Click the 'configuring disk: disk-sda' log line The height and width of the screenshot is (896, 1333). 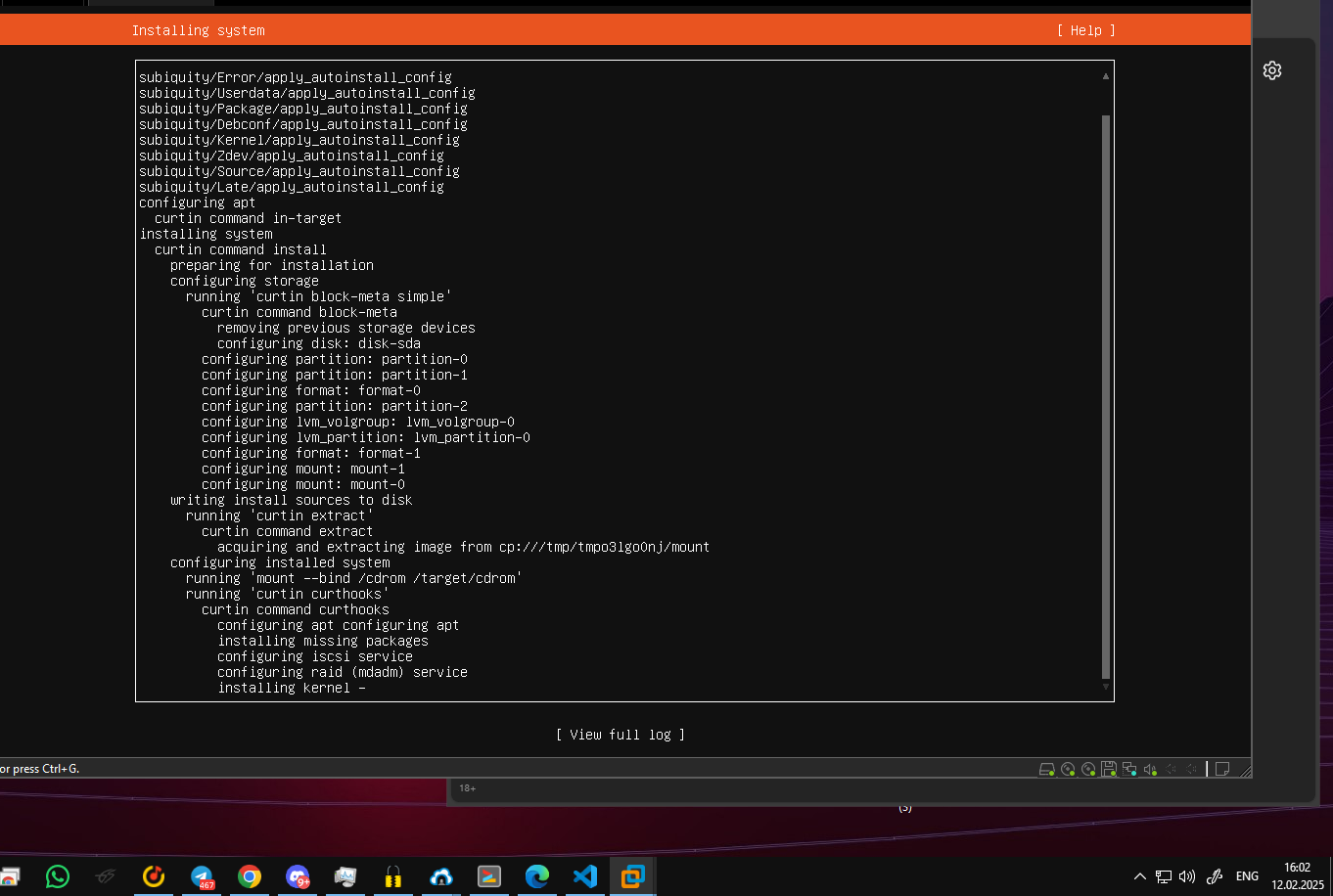[319, 343]
